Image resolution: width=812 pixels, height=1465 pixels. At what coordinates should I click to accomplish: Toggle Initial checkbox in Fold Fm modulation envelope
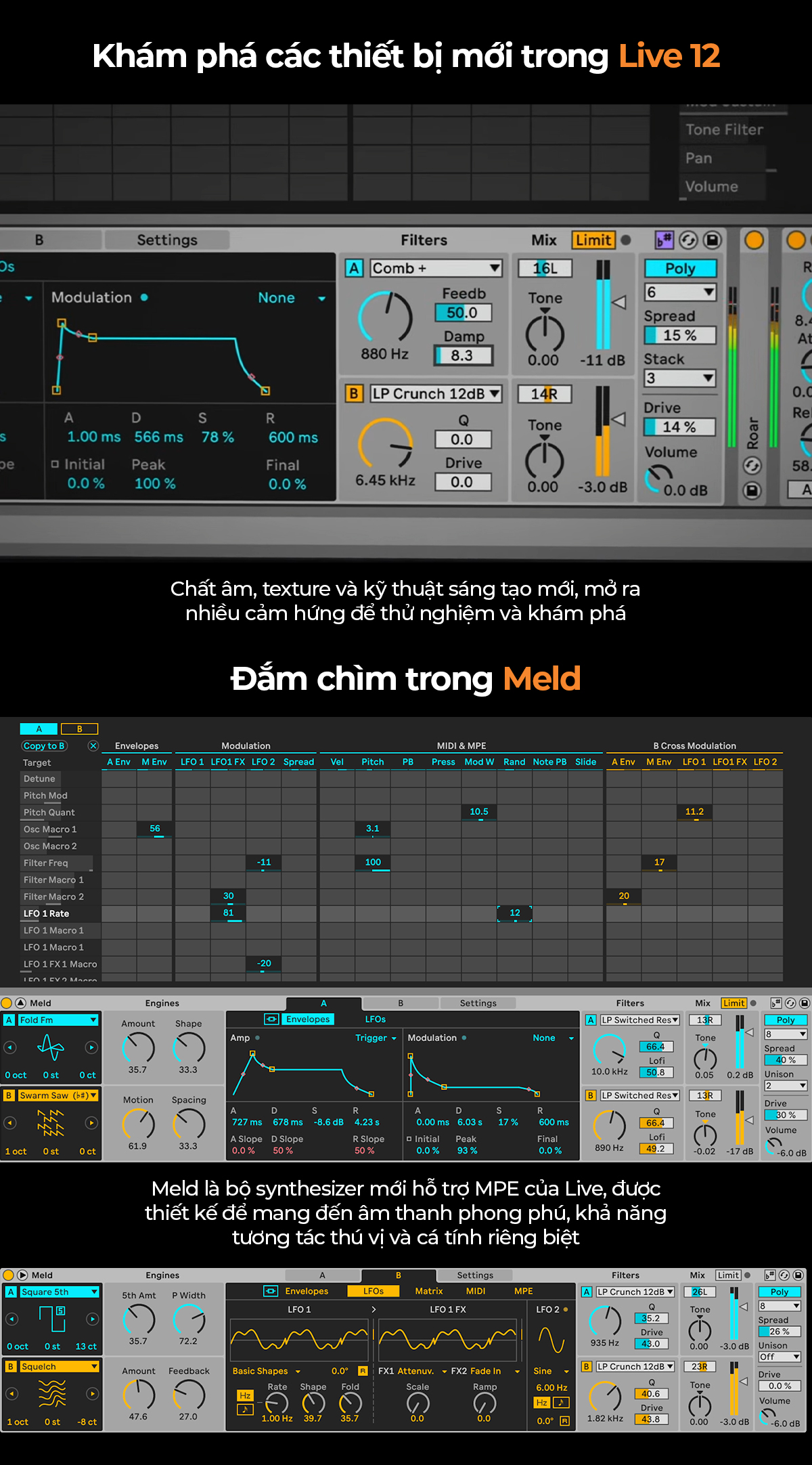point(409,1139)
